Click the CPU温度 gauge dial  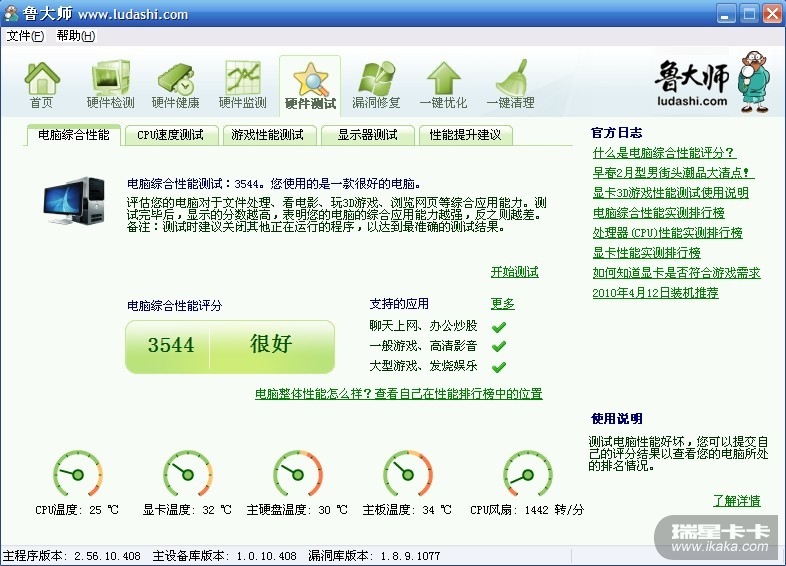tap(77, 474)
